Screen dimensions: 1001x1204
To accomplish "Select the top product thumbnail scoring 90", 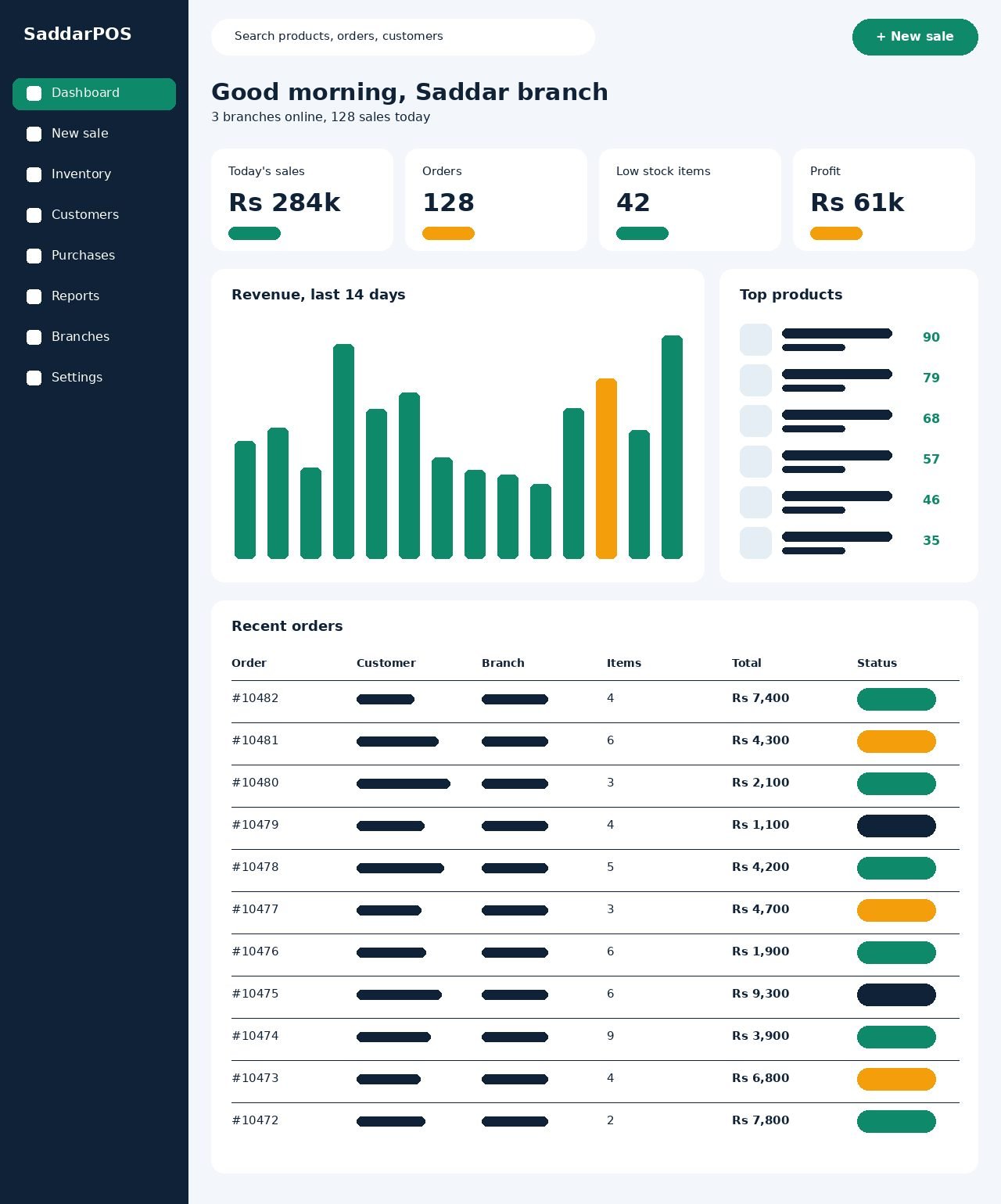I will point(755,340).
